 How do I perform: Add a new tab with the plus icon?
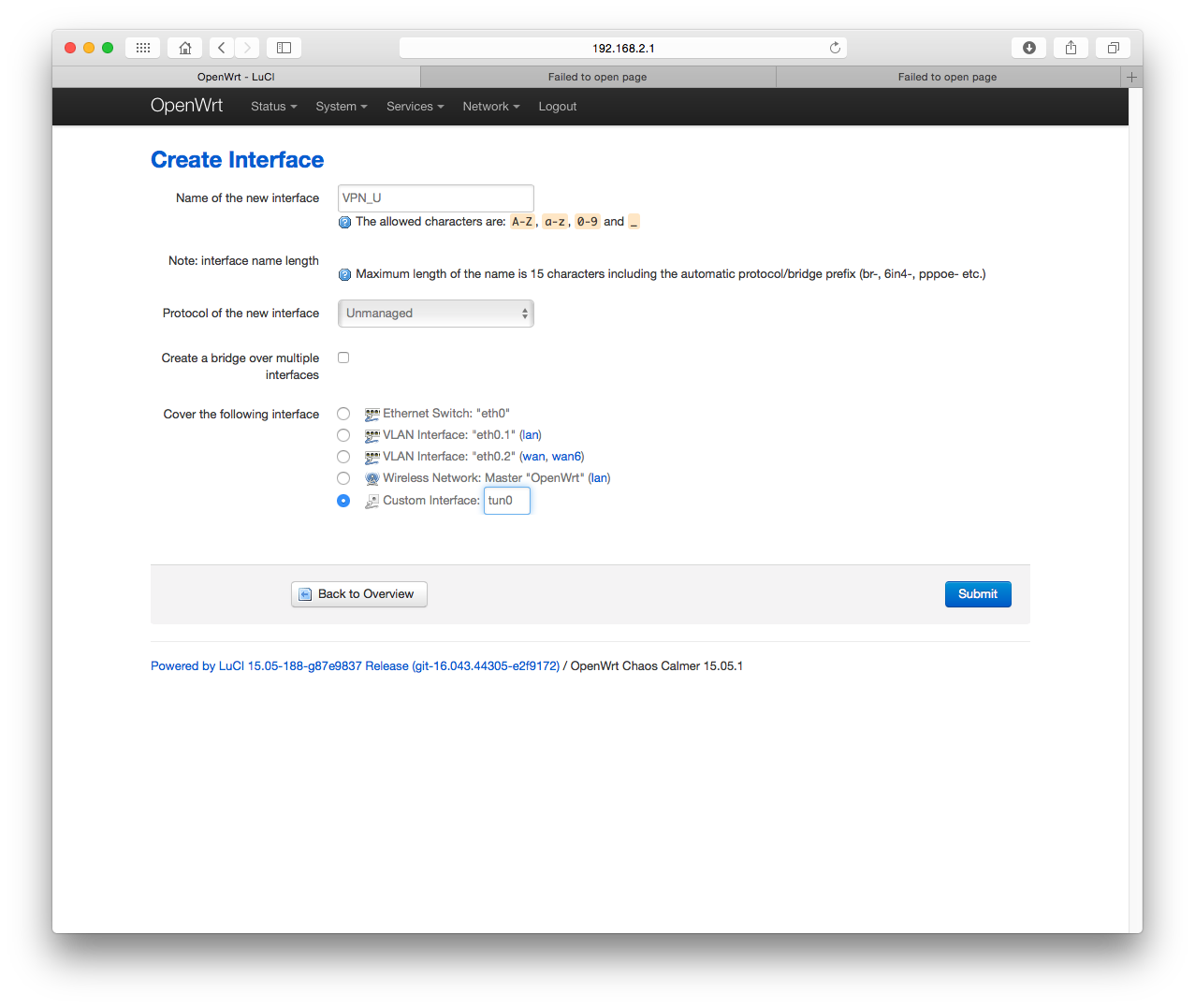[1131, 77]
